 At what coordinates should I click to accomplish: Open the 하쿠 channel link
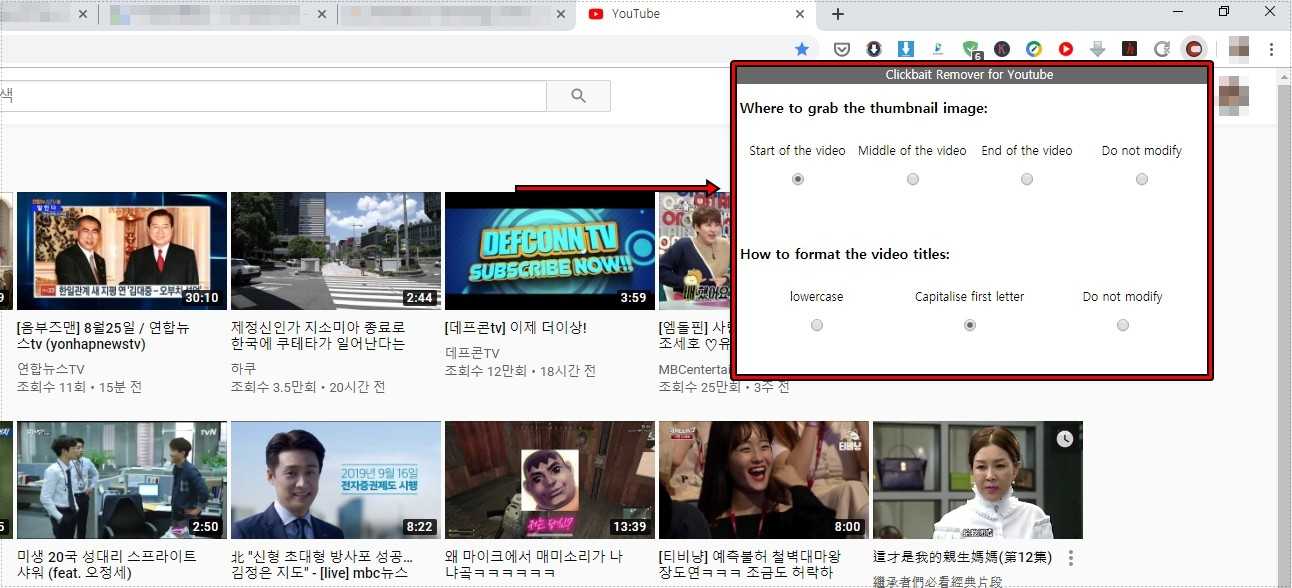[x=244, y=369]
